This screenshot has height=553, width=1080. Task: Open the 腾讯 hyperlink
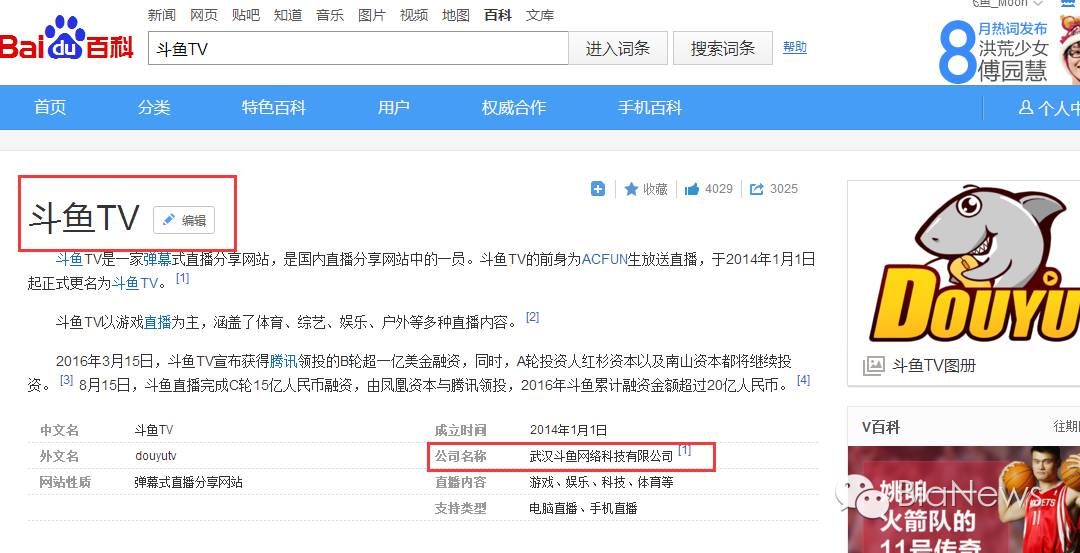(283, 360)
